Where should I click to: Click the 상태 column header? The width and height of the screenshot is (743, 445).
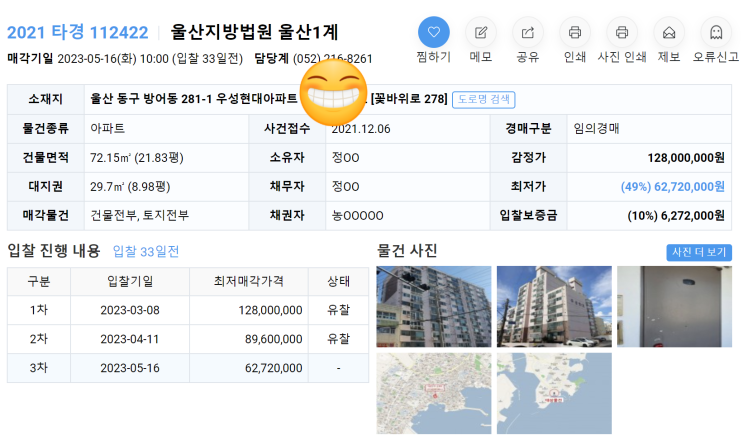point(338,282)
